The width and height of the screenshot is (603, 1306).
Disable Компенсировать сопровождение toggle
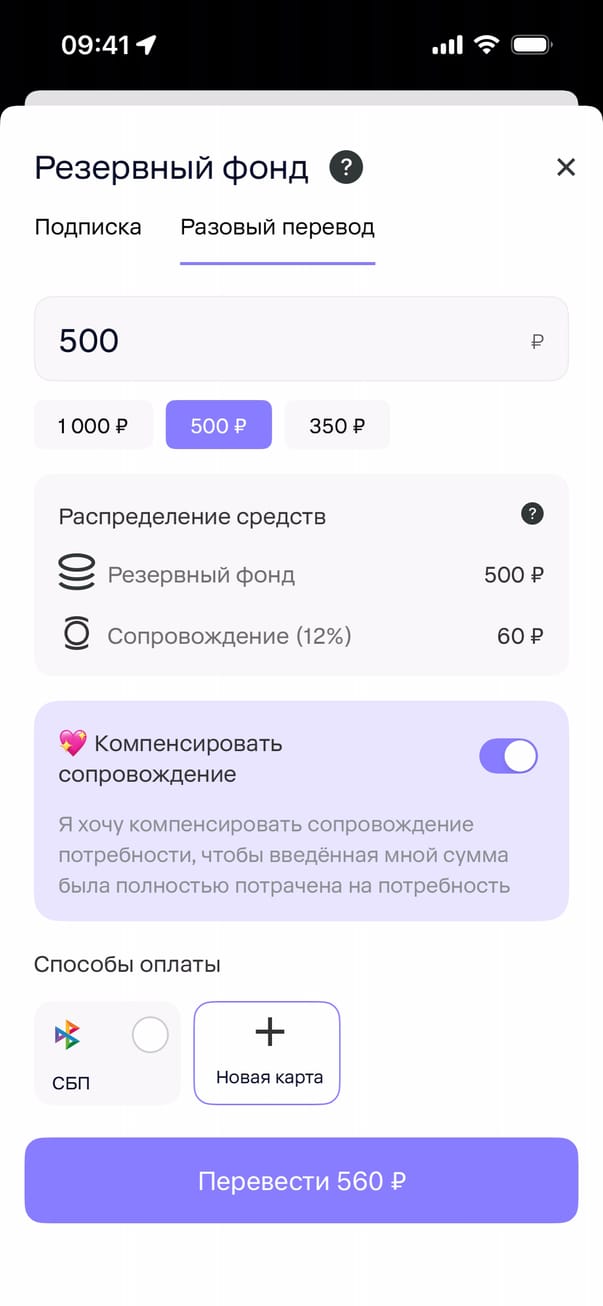508,757
